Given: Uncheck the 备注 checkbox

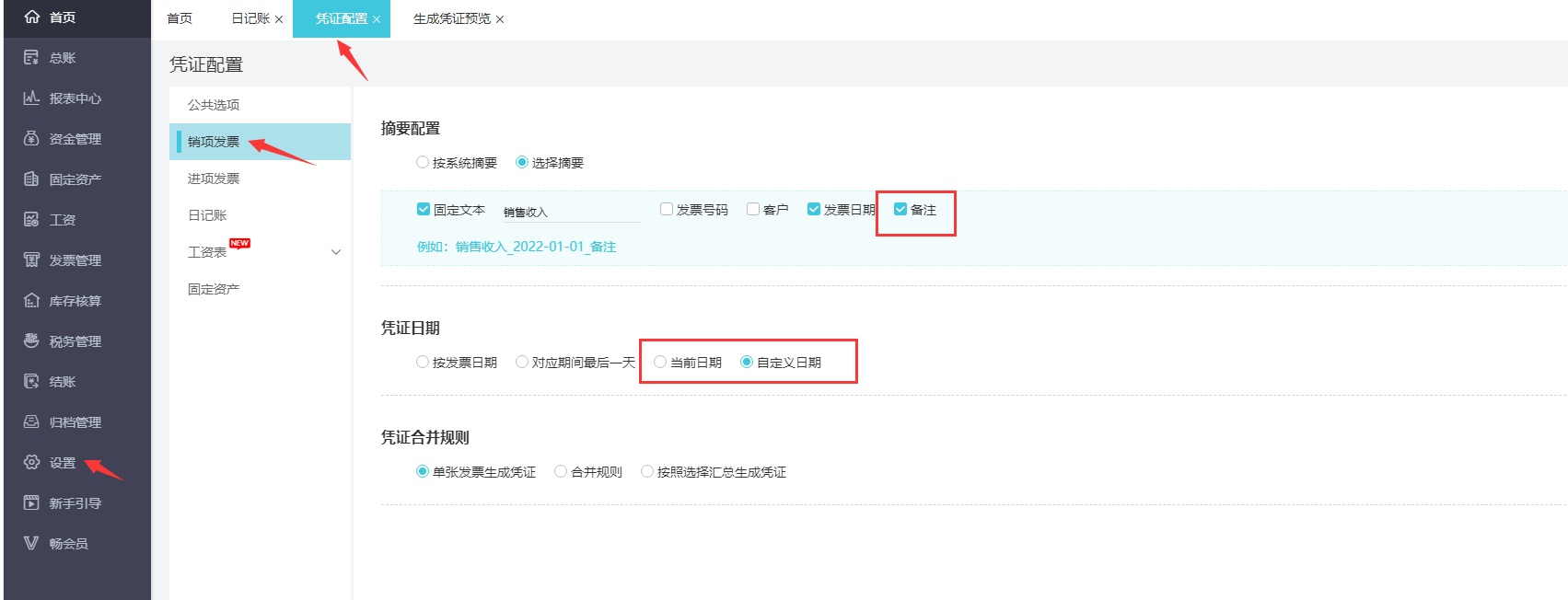Looking at the screenshot, I should click(900, 210).
